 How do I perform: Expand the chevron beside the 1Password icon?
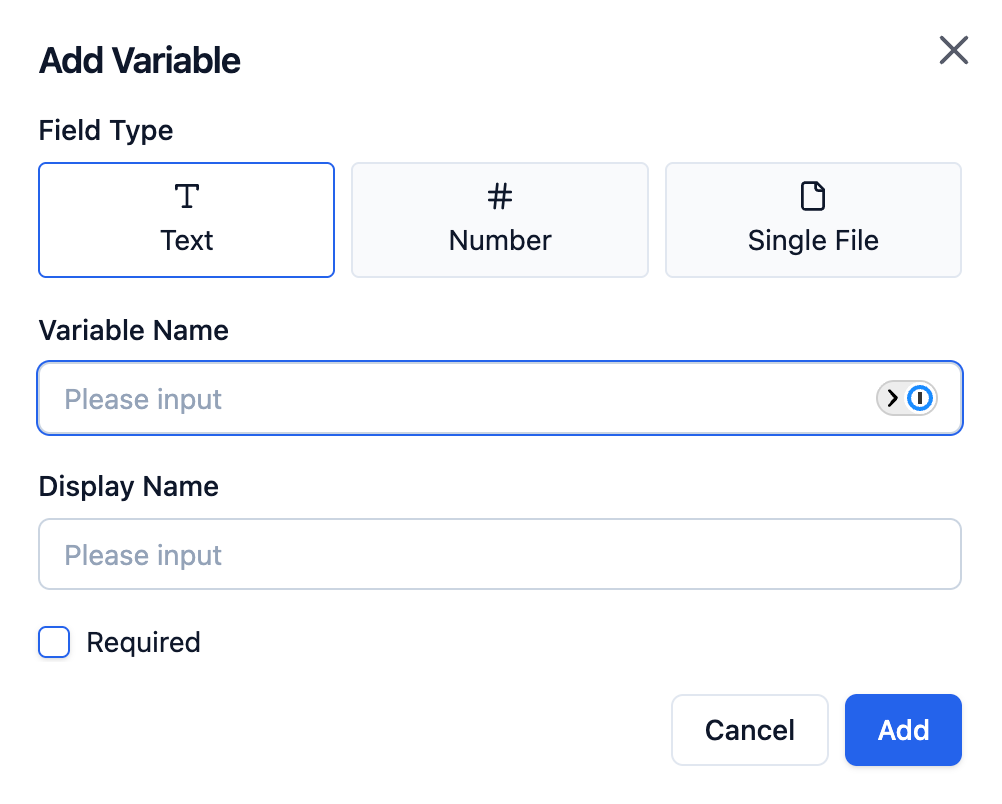click(893, 398)
